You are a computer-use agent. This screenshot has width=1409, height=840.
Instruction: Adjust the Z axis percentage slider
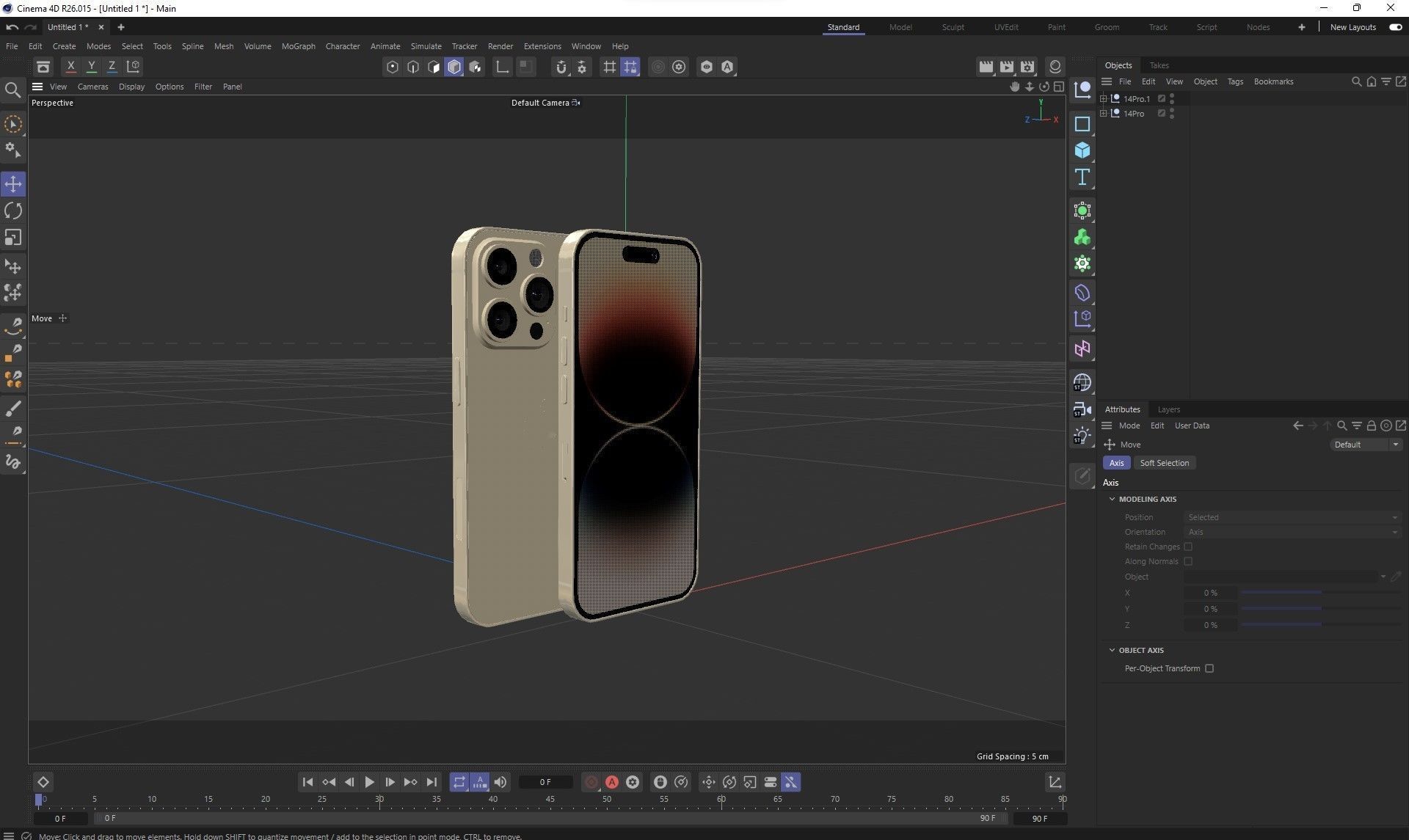pos(1321,625)
